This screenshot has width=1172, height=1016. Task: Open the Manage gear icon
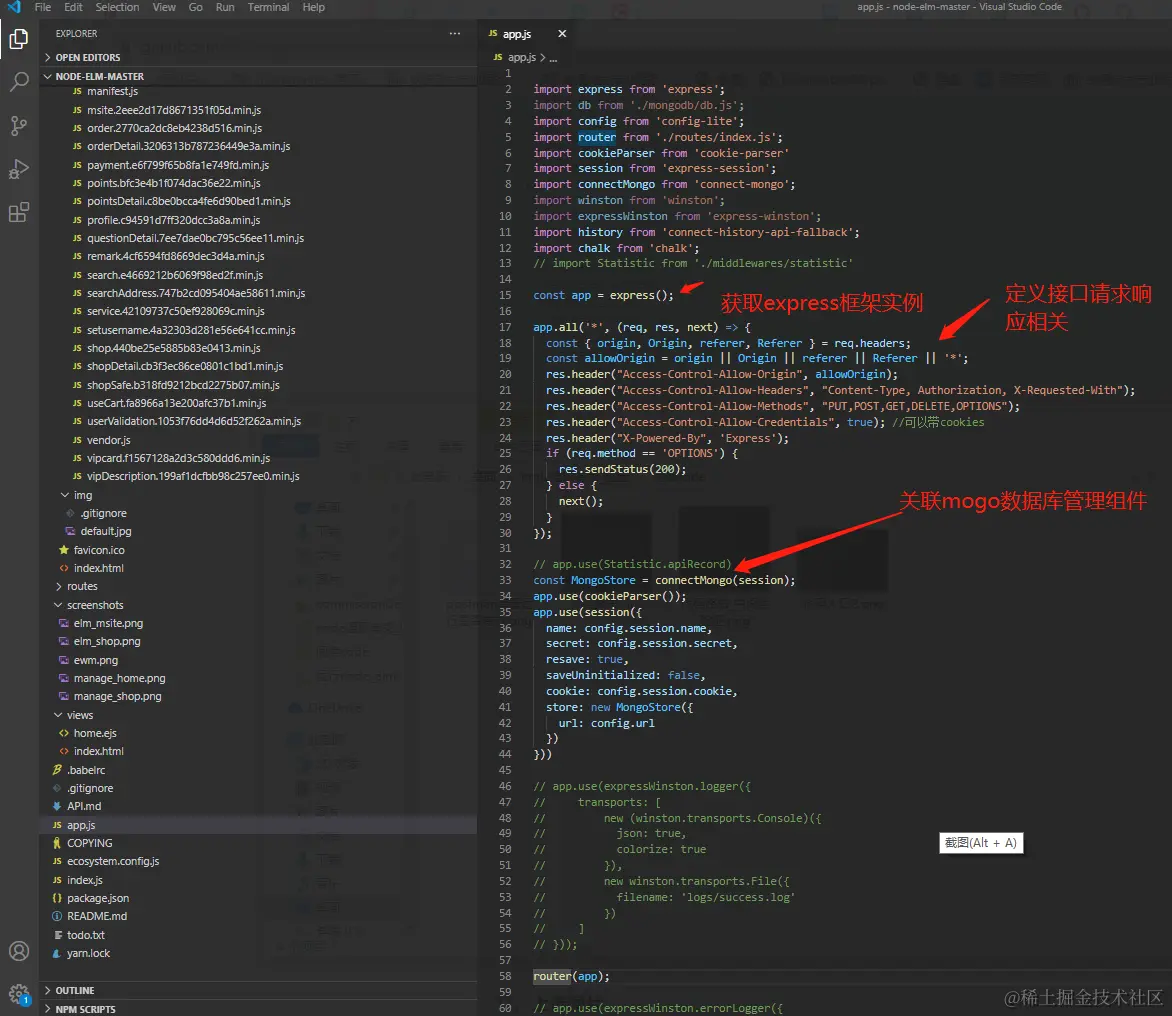[19, 994]
